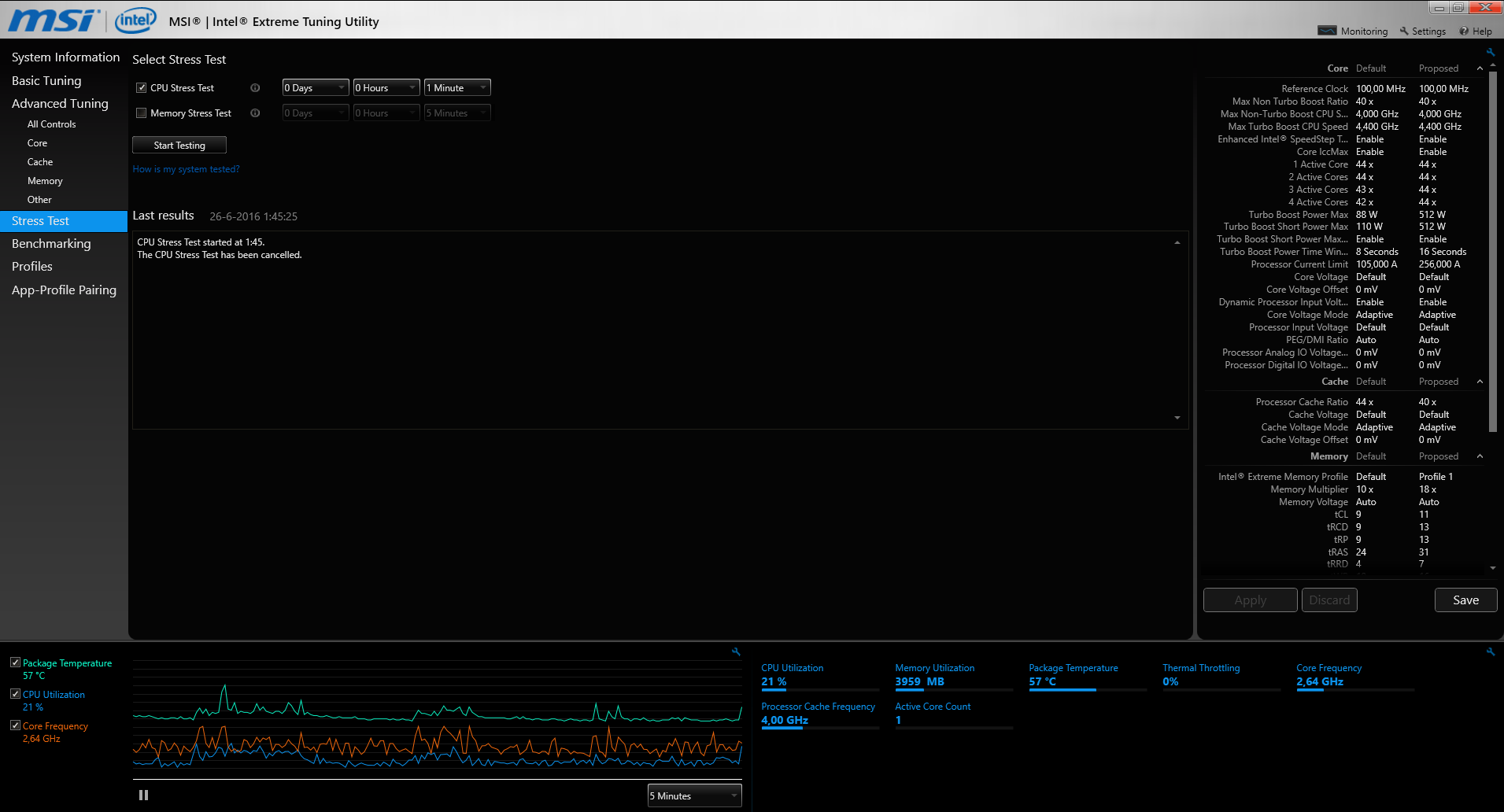This screenshot has width=1504, height=812.
Task: Toggle Package Temperature graph checkbox
Action: 15,663
